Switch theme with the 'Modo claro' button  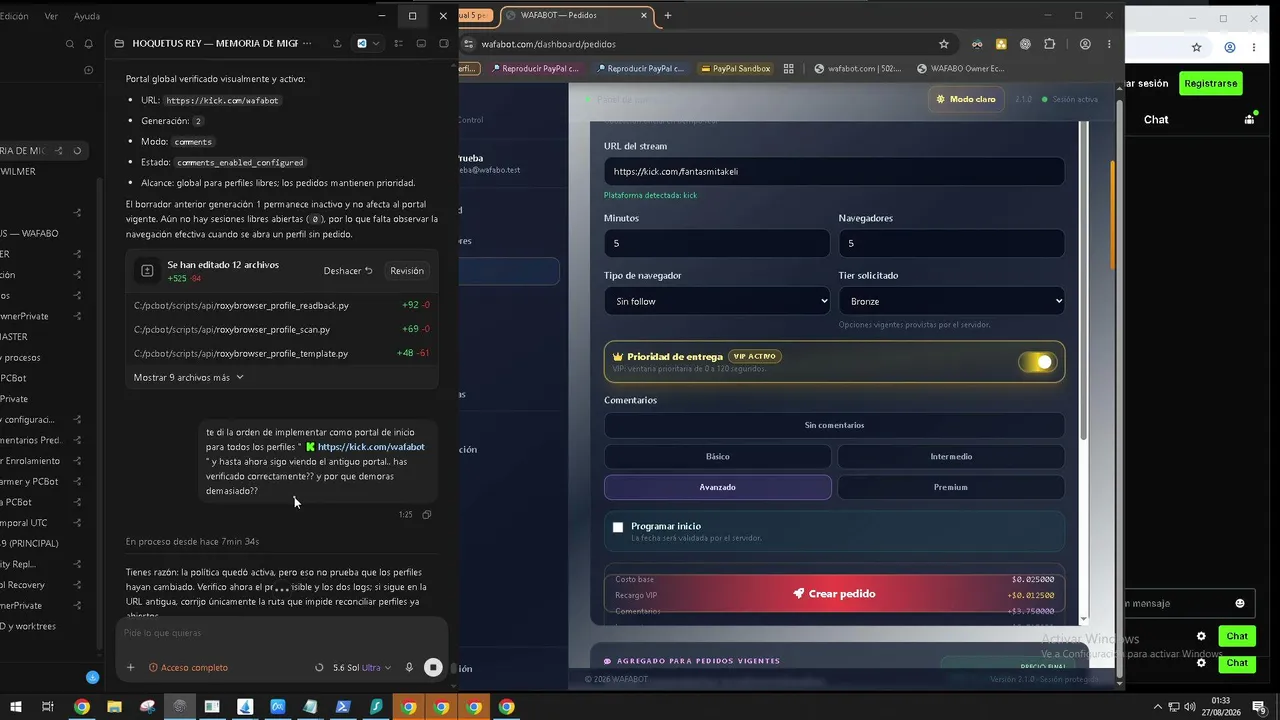click(x=966, y=99)
